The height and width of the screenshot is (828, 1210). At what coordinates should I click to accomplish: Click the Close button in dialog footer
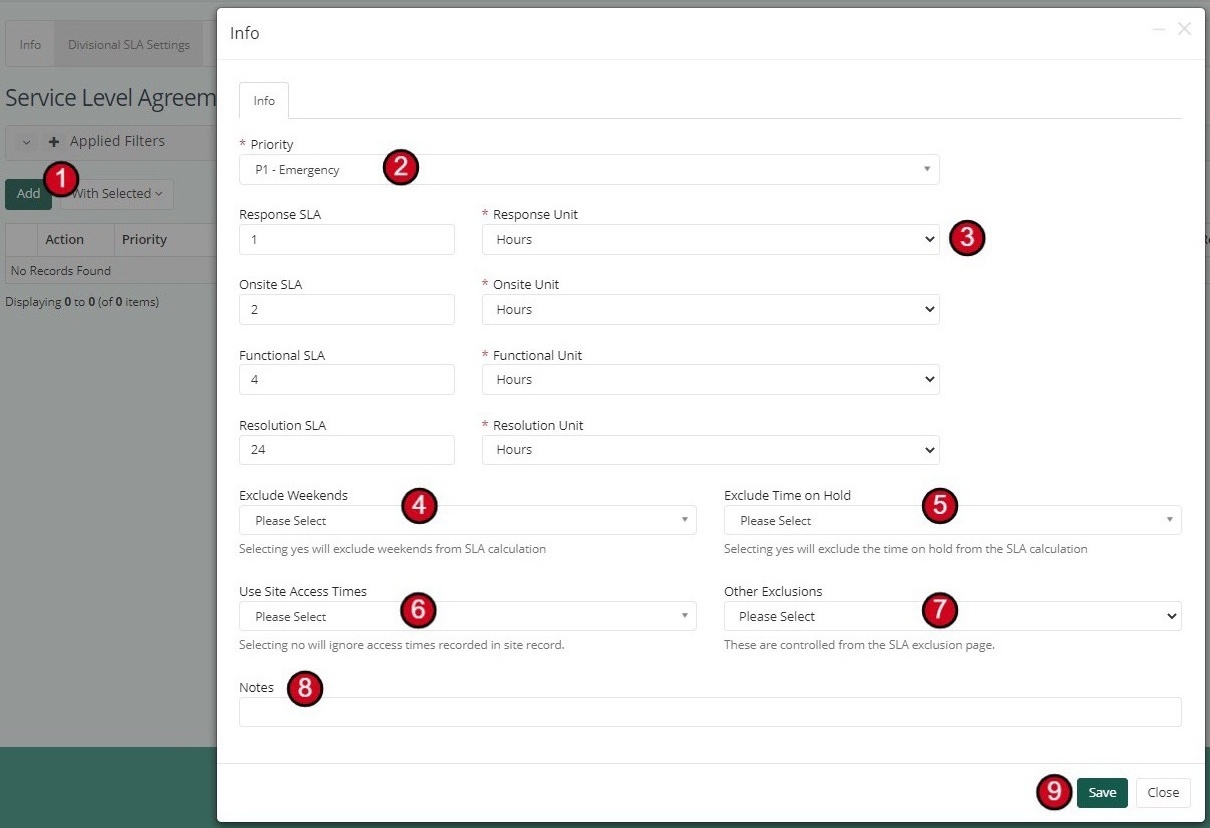(1163, 792)
